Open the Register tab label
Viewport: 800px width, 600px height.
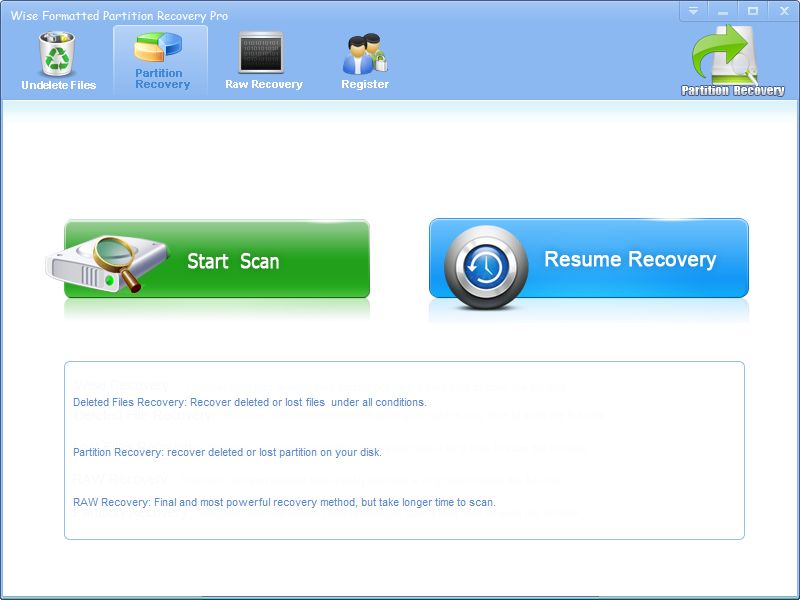(x=365, y=85)
